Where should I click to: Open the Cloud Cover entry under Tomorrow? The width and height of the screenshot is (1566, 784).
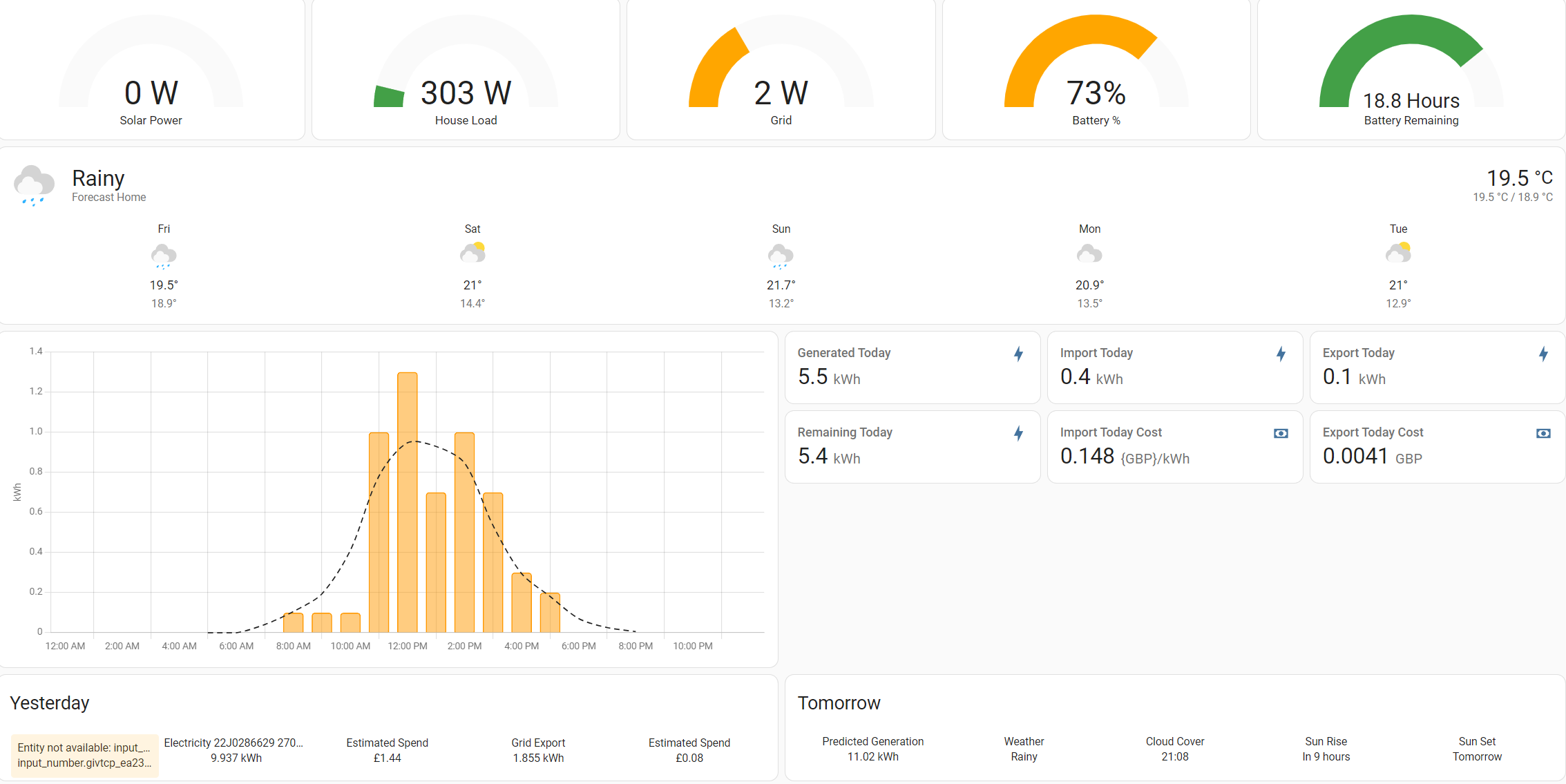pos(1175,749)
